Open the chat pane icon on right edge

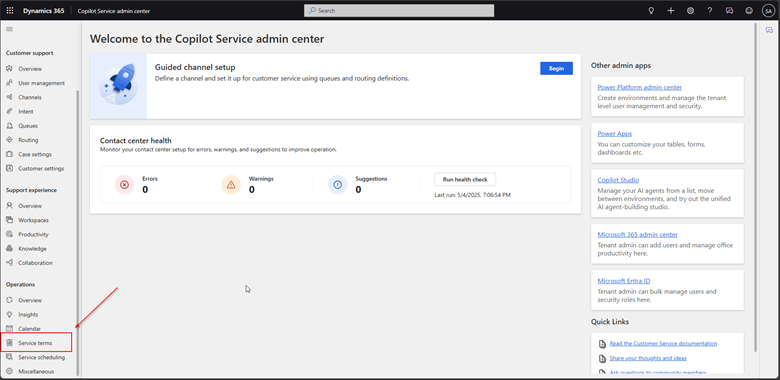pyautogui.click(x=770, y=30)
